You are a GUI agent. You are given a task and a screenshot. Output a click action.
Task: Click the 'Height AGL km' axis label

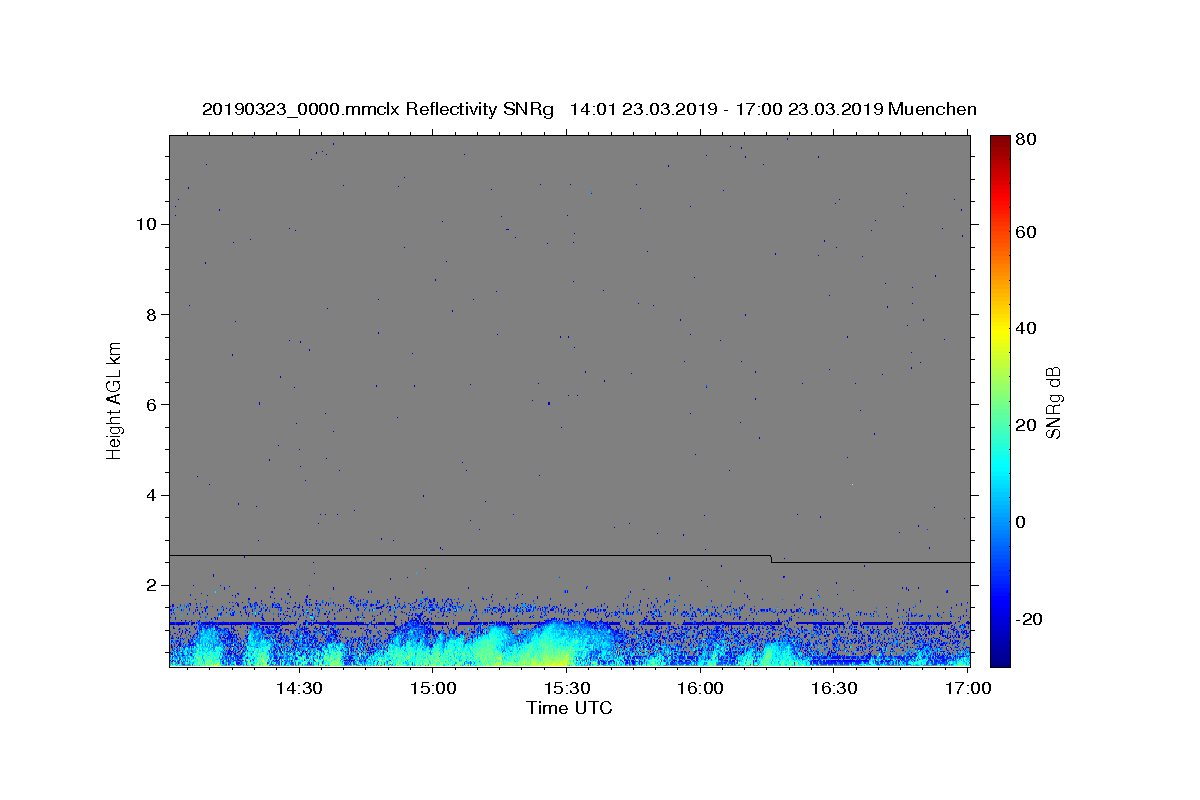click(x=114, y=401)
